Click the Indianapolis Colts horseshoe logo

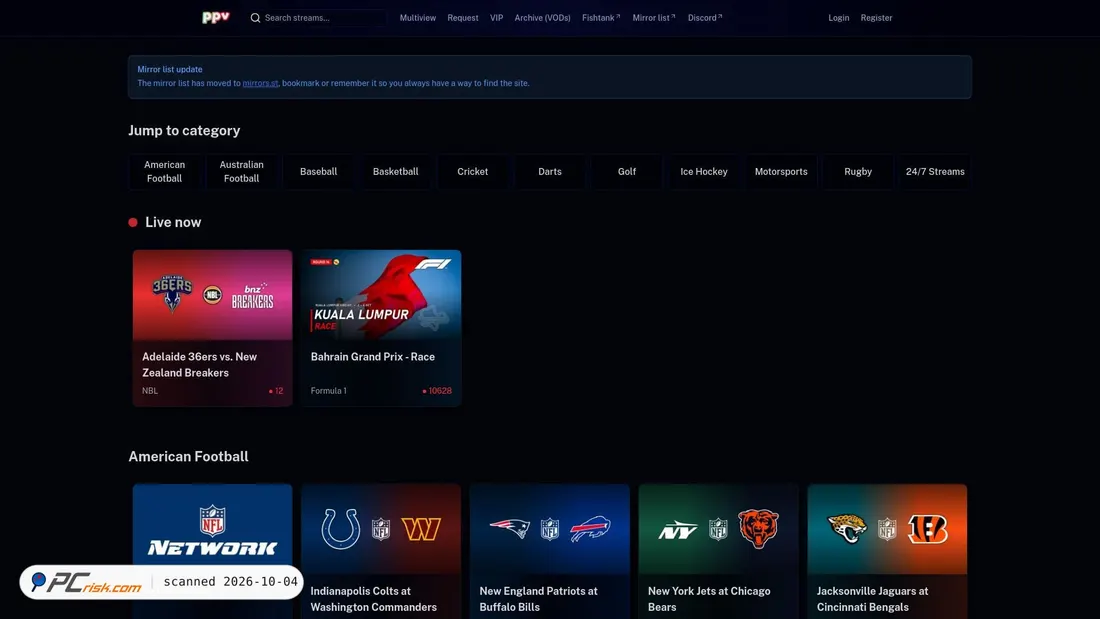(340, 528)
